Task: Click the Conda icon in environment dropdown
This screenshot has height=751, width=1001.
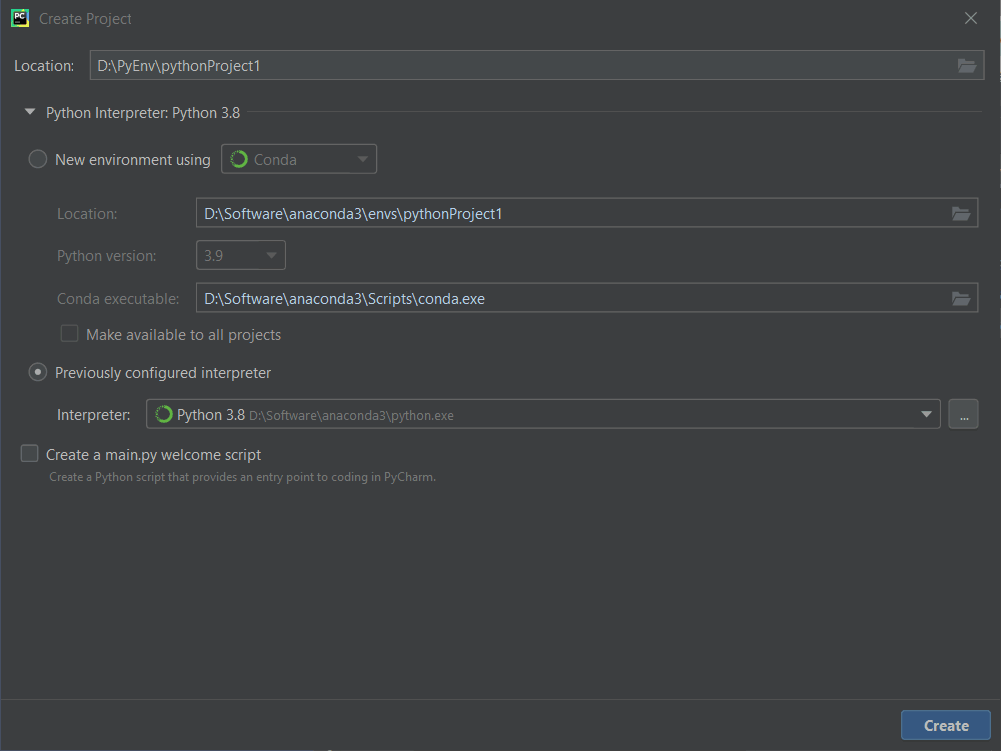Action: 239,159
